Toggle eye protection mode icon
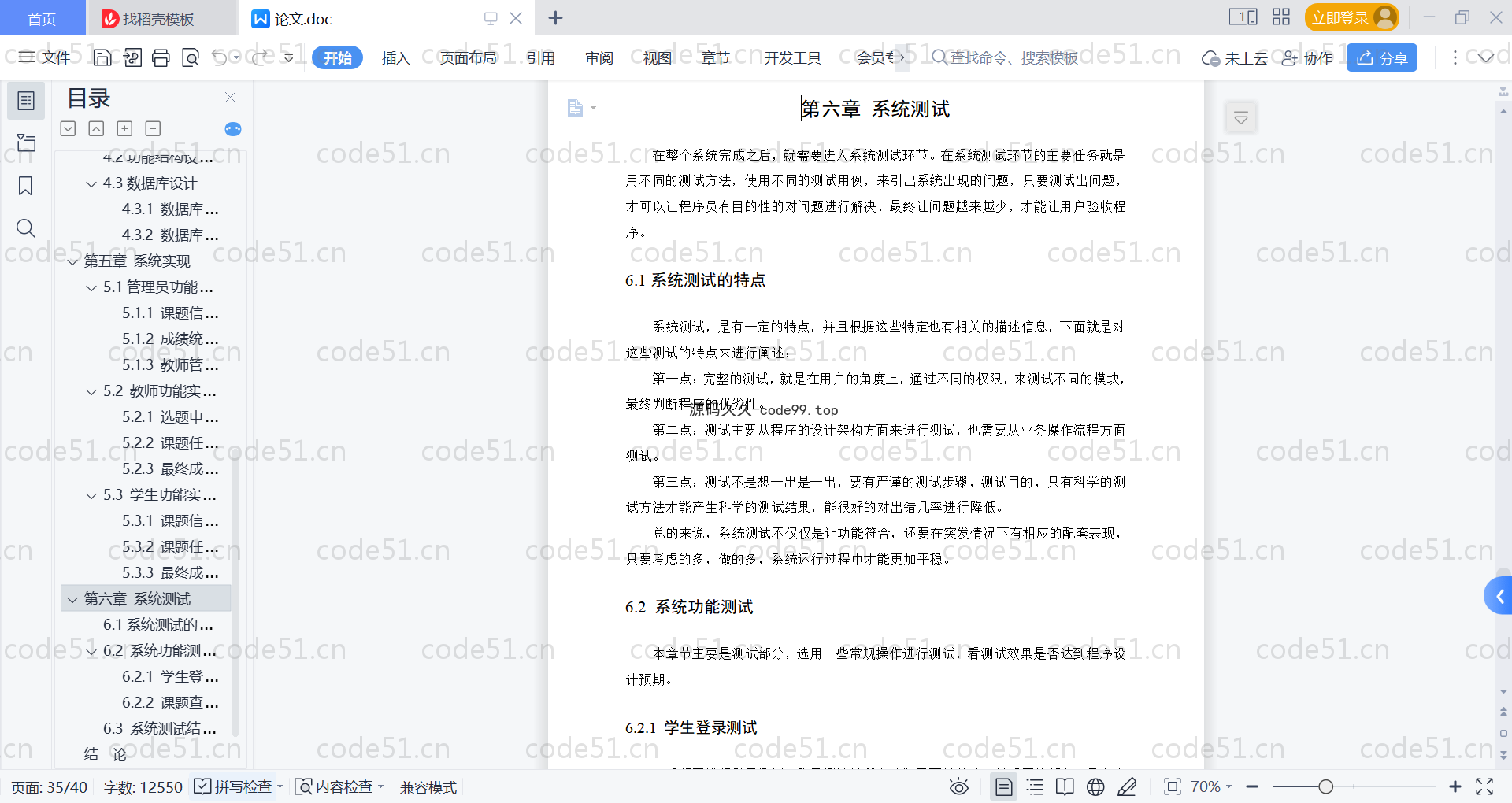The image size is (1512, 803). coord(959,786)
